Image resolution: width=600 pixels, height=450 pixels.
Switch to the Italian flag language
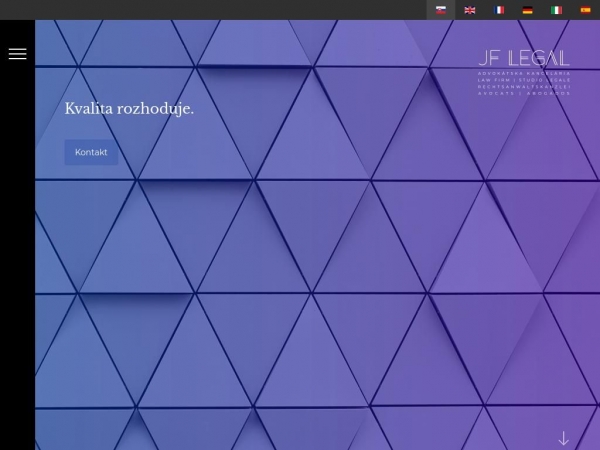click(556, 10)
